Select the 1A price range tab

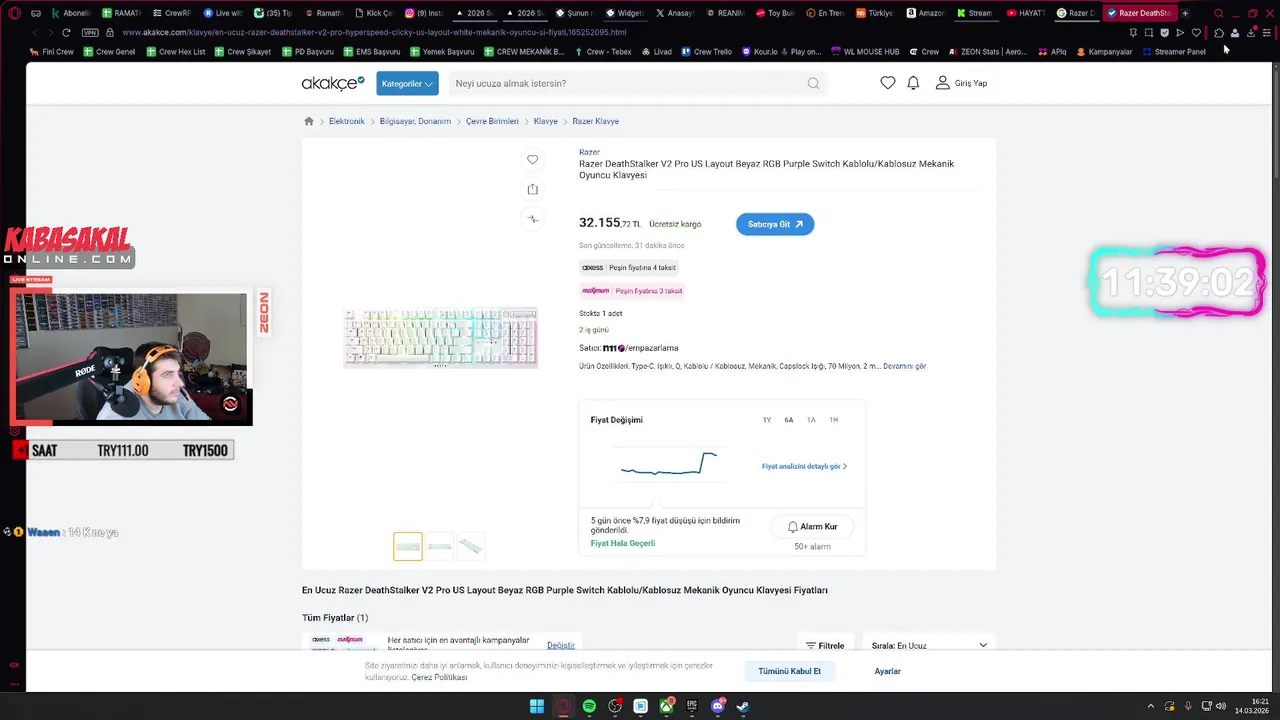811,420
